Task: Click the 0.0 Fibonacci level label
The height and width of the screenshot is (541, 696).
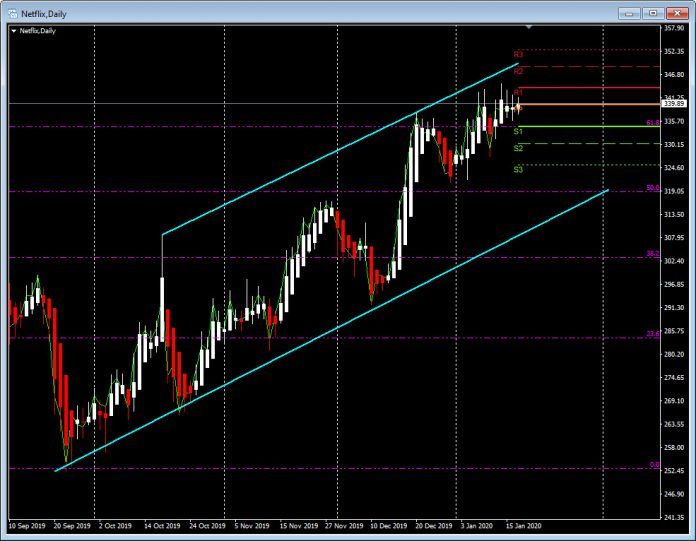Action: point(653,464)
